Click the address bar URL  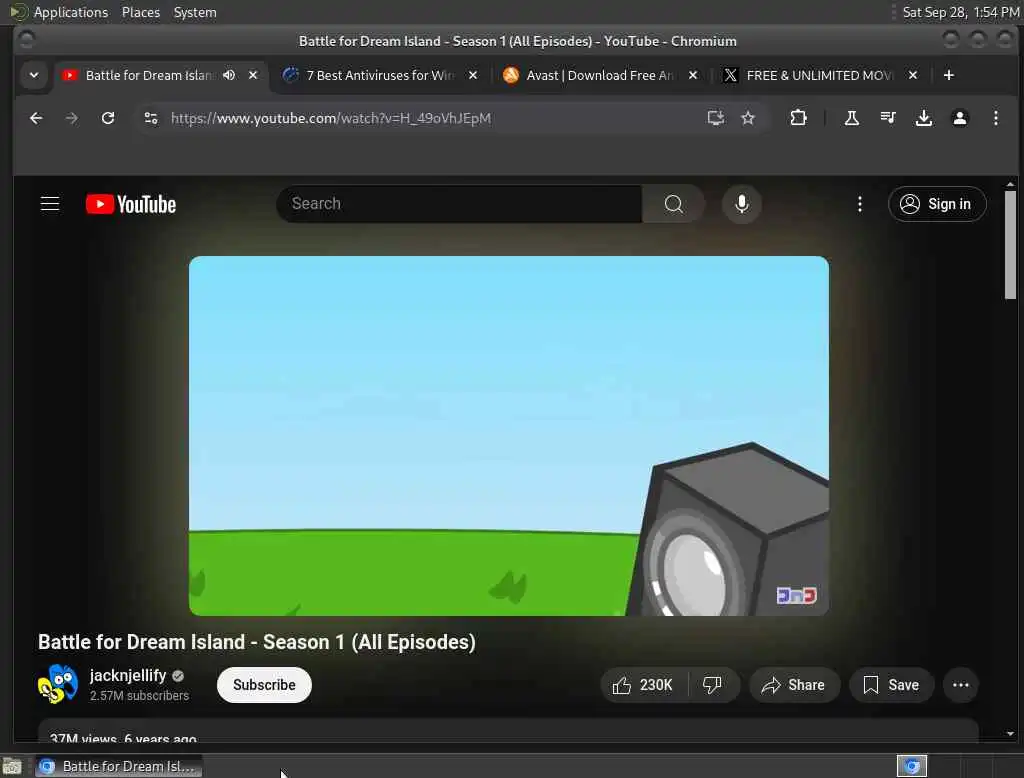point(330,118)
